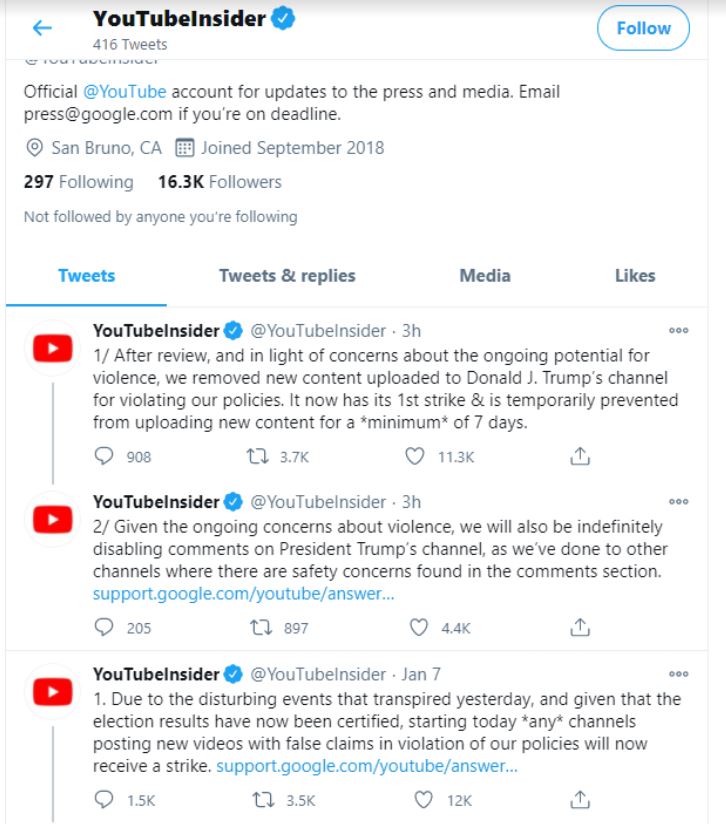Viewport: 726px width, 824px height.
Task: Open the more options menu on the second tweet
Action: click(x=678, y=502)
